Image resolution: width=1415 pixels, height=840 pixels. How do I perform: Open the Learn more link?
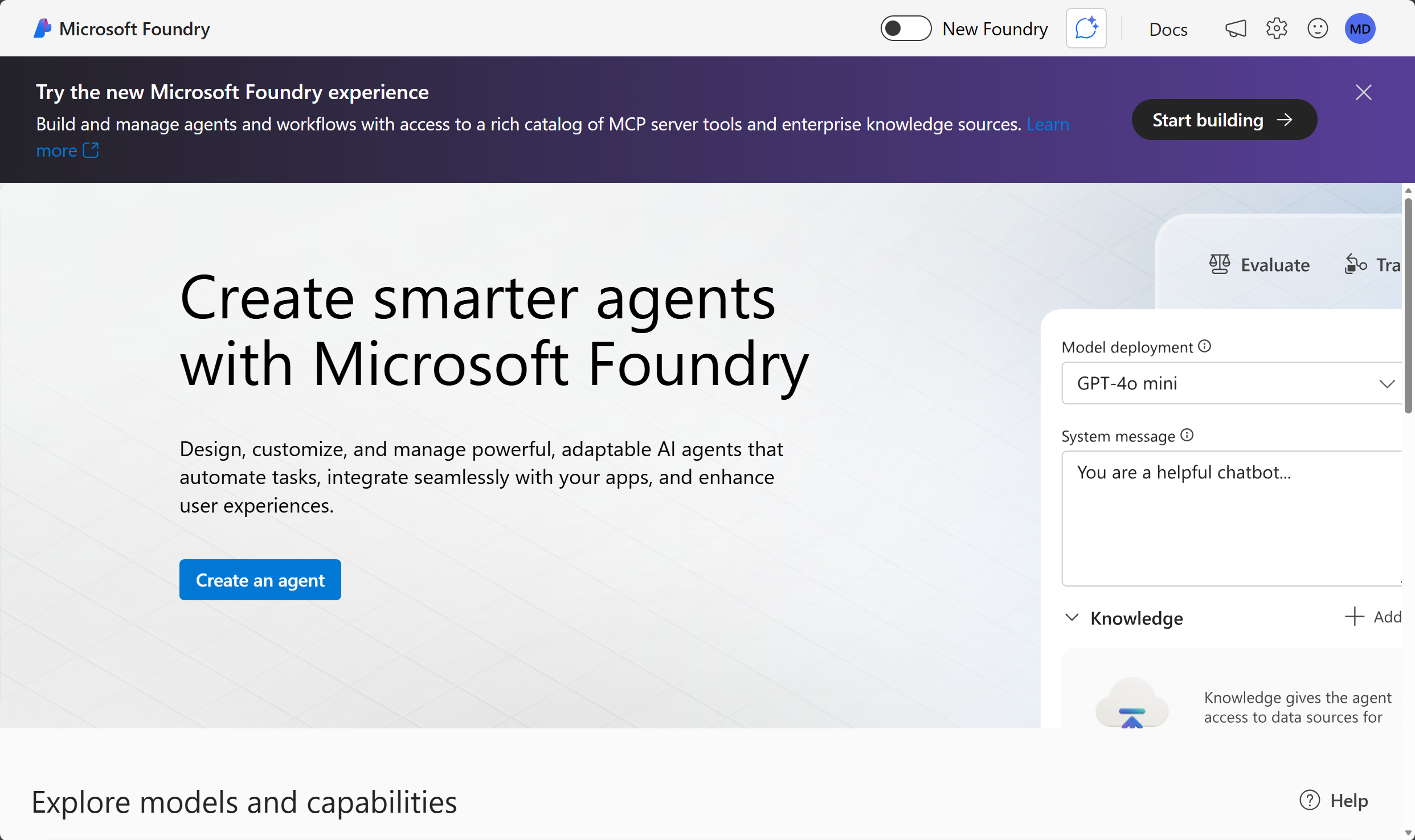coord(1048,124)
